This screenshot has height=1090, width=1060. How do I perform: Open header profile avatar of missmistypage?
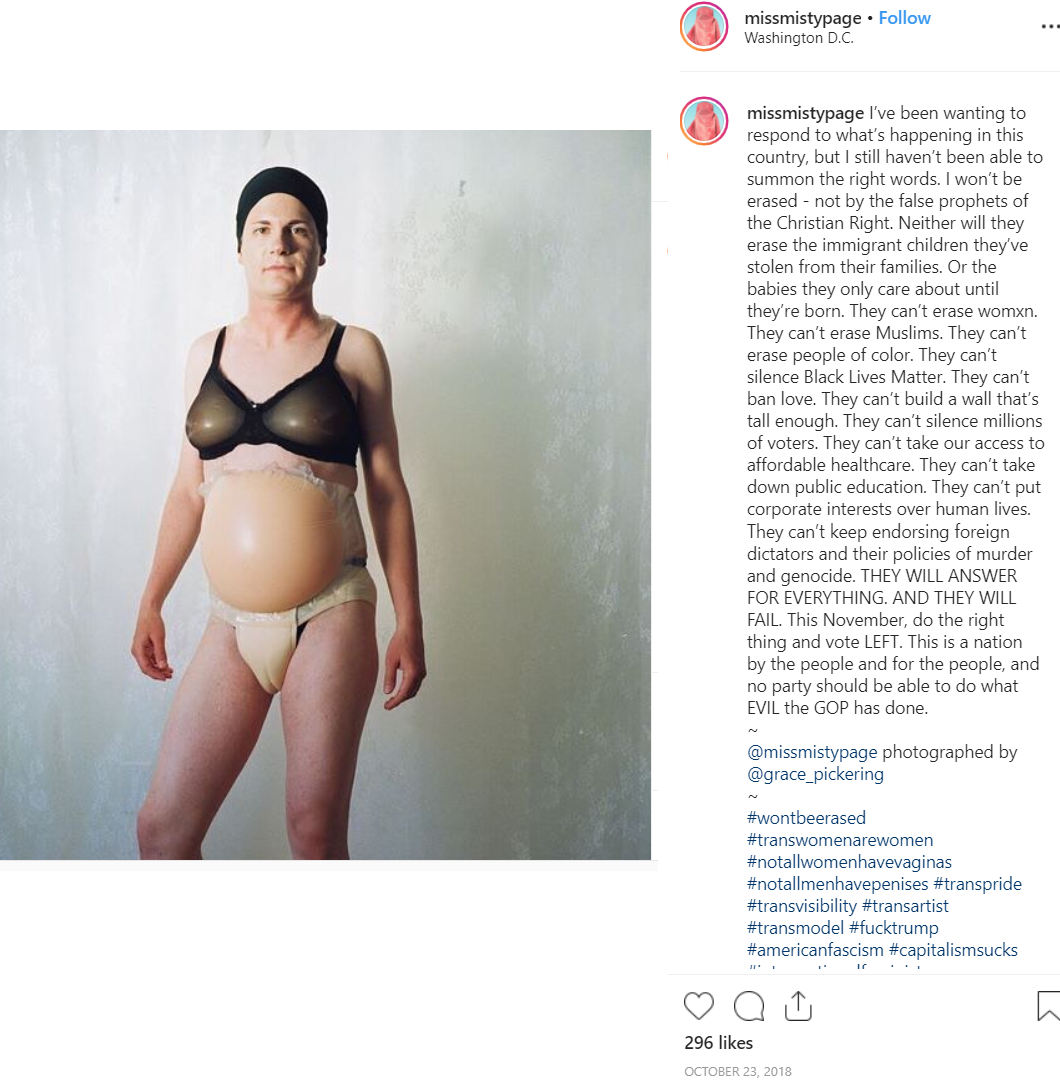click(704, 26)
